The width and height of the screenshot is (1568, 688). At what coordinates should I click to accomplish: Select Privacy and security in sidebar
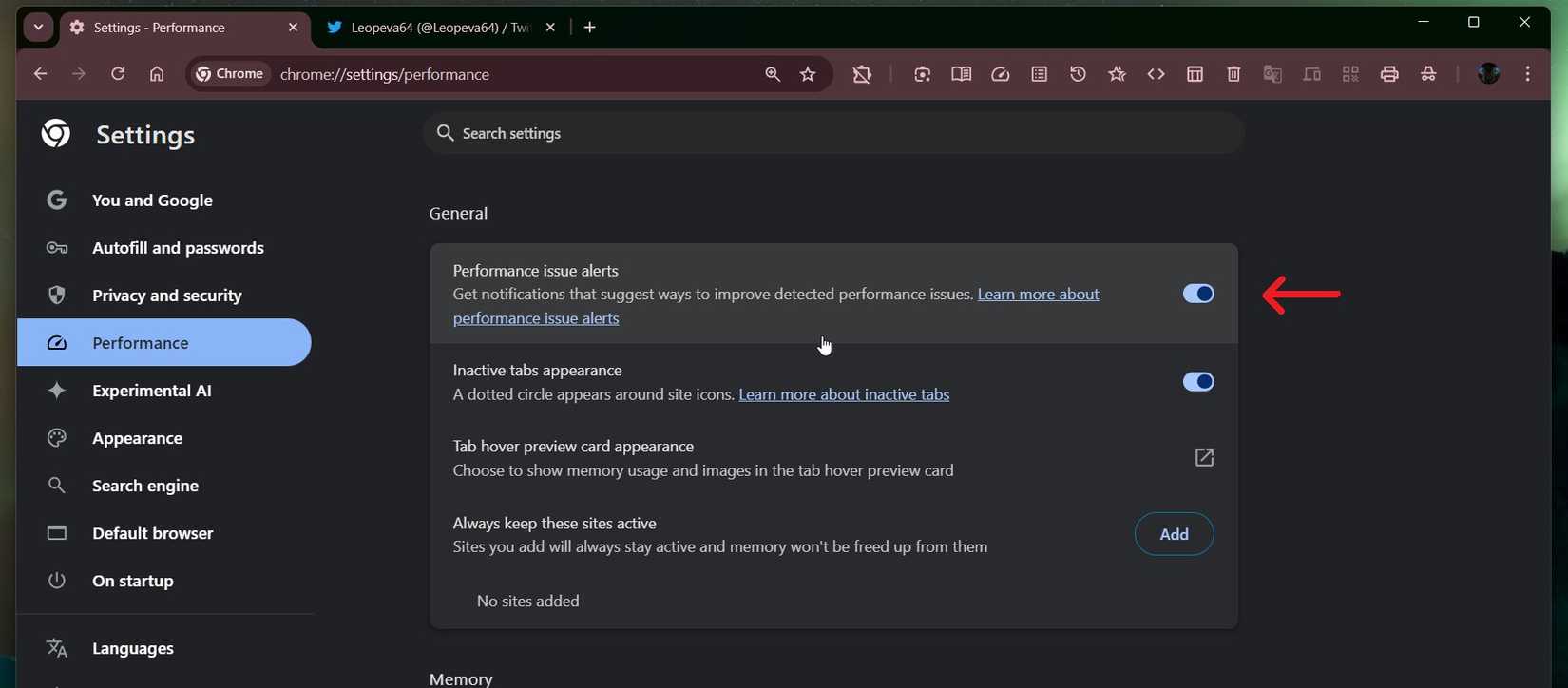pyautogui.click(x=166, y=296)
